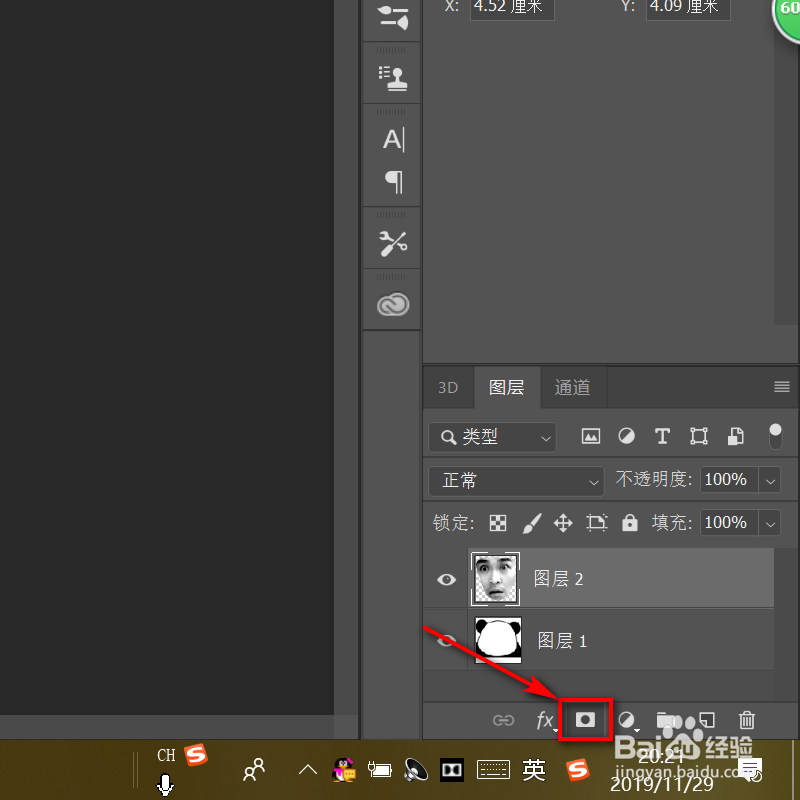Open the Paragraph panel icon
800x800 pixels.
(394, 181)
